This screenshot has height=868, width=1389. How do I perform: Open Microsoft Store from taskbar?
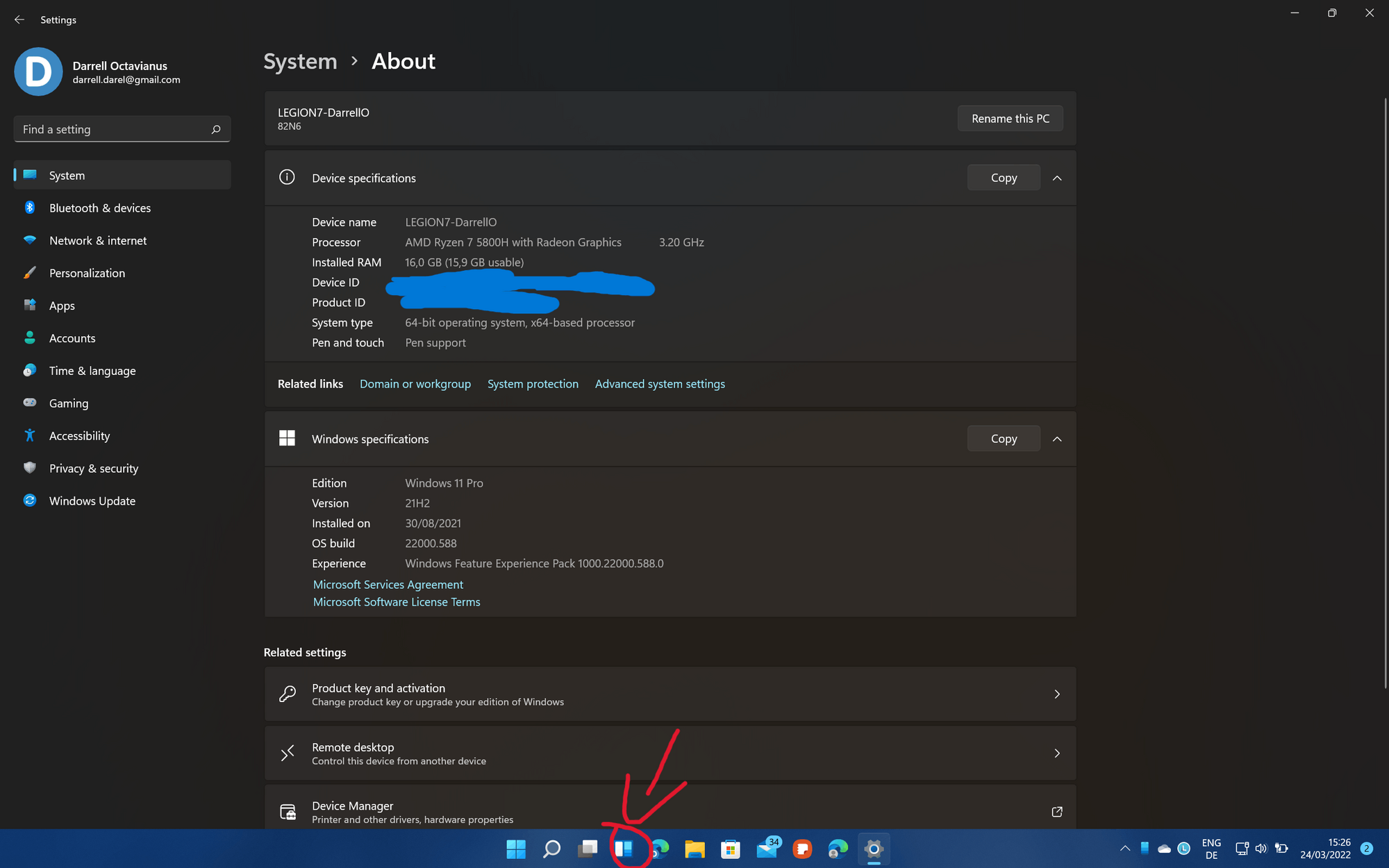pos(731,849)
